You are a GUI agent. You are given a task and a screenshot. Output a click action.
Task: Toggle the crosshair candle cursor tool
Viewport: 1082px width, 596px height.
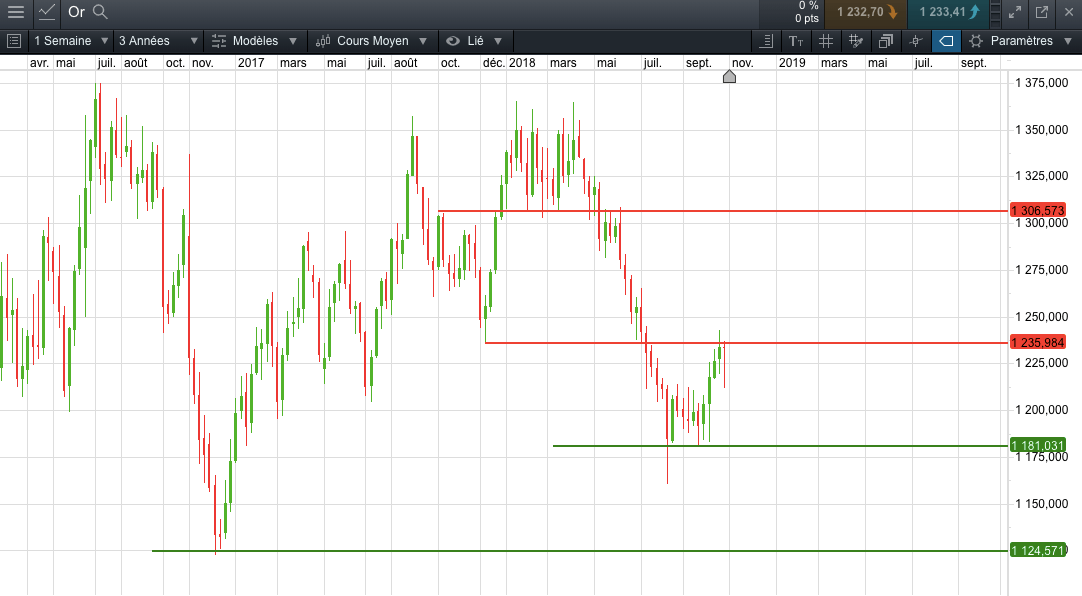(916, 41)
